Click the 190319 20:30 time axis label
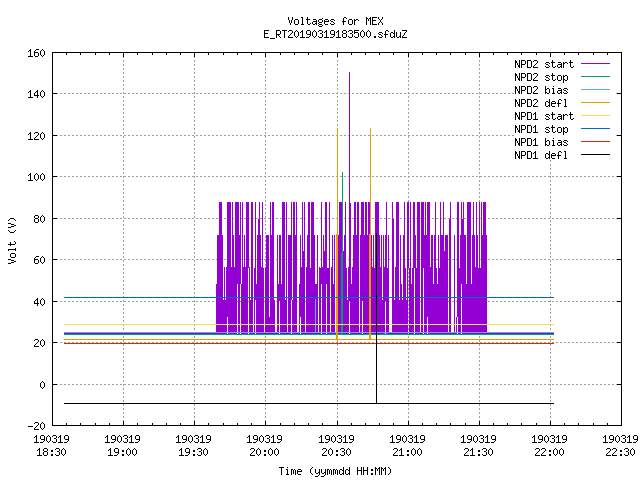The width and height of the screenshot is (640, 480). pos(336,446)
